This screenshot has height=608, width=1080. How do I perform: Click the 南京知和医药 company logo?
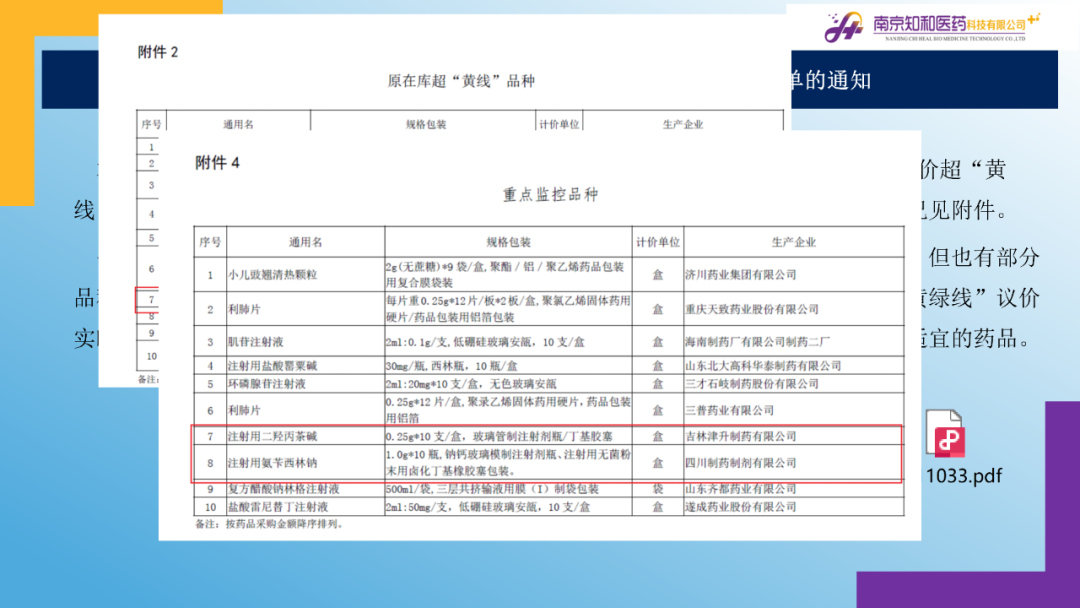pyautogui.click(x=932, y=27)
